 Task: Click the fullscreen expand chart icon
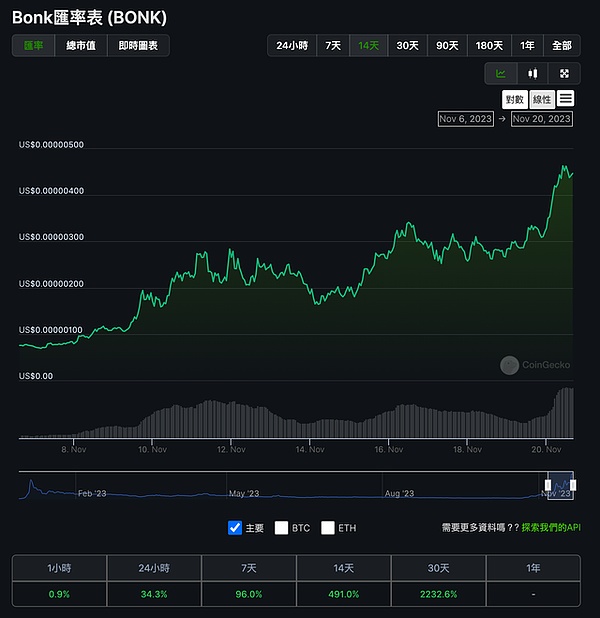click(563, 73)
